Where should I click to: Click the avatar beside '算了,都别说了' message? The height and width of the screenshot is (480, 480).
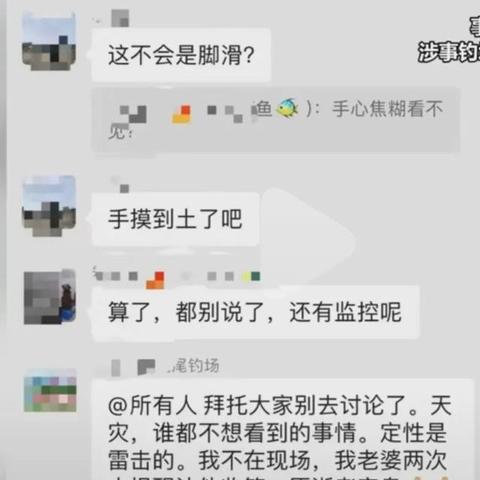tap(50, 297)
